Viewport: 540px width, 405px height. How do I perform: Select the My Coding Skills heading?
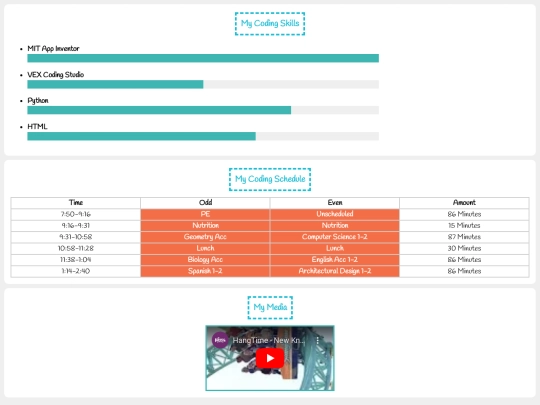270,23
